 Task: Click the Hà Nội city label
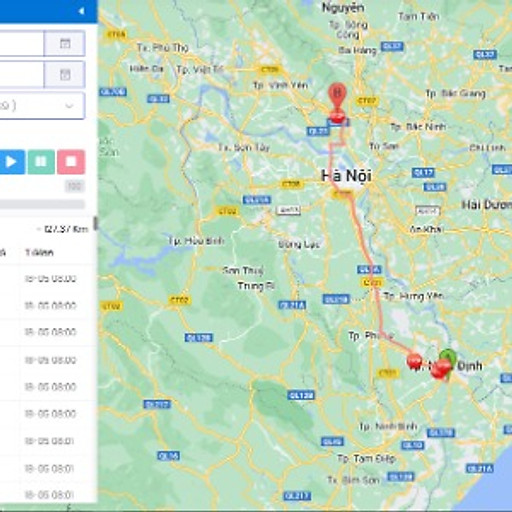click(346, 176)
